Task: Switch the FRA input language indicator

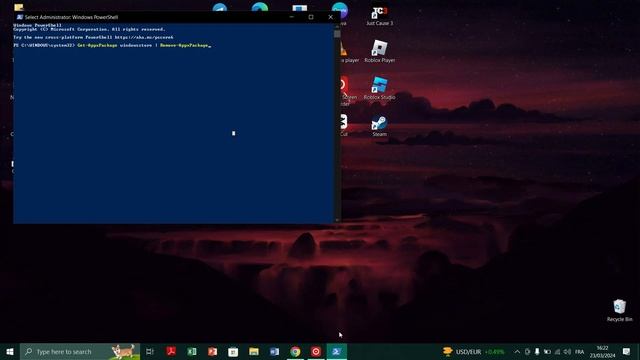Action: click(579, 351)
